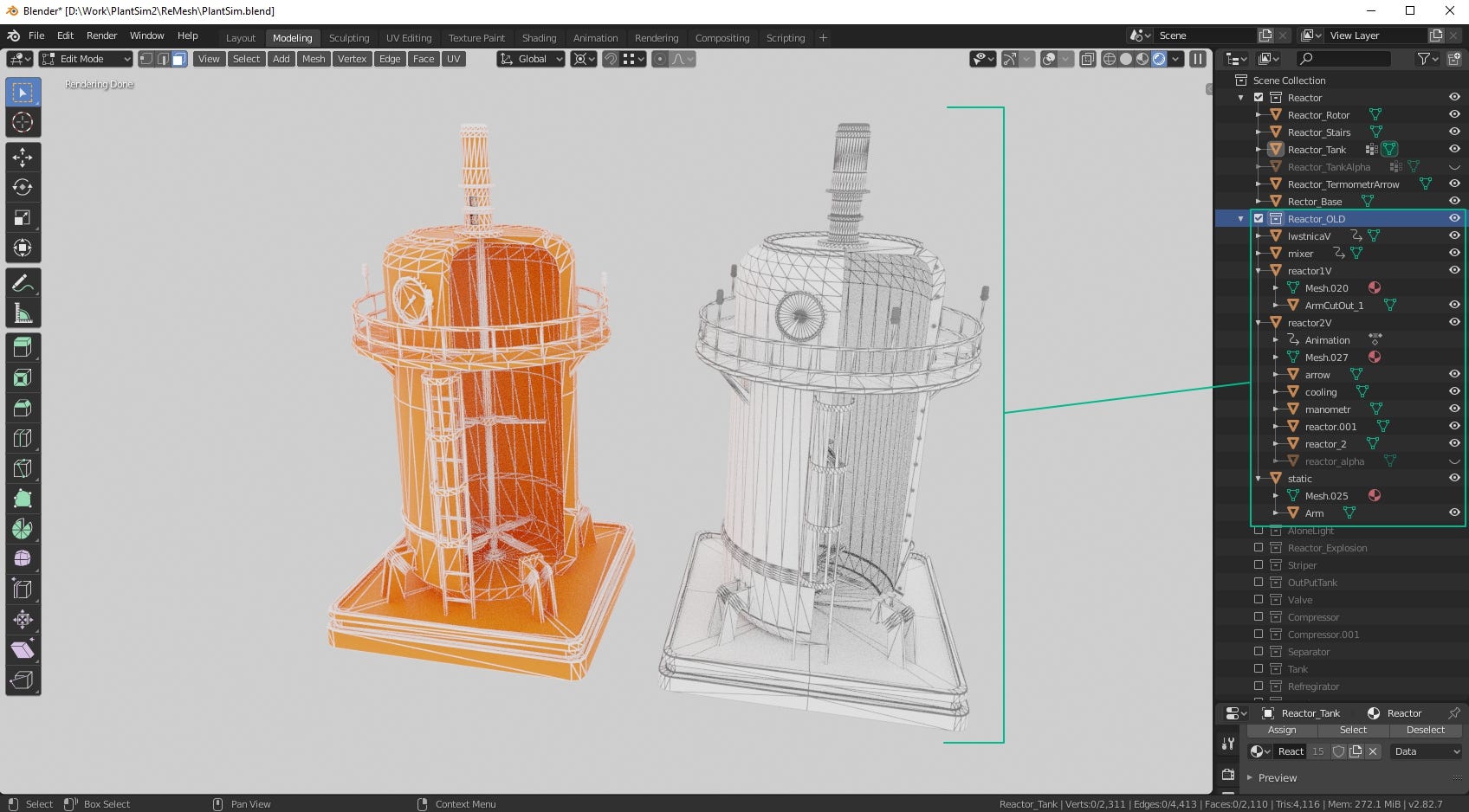
Task: Open the Mesh header menu
Action: [x=314, y=59]
